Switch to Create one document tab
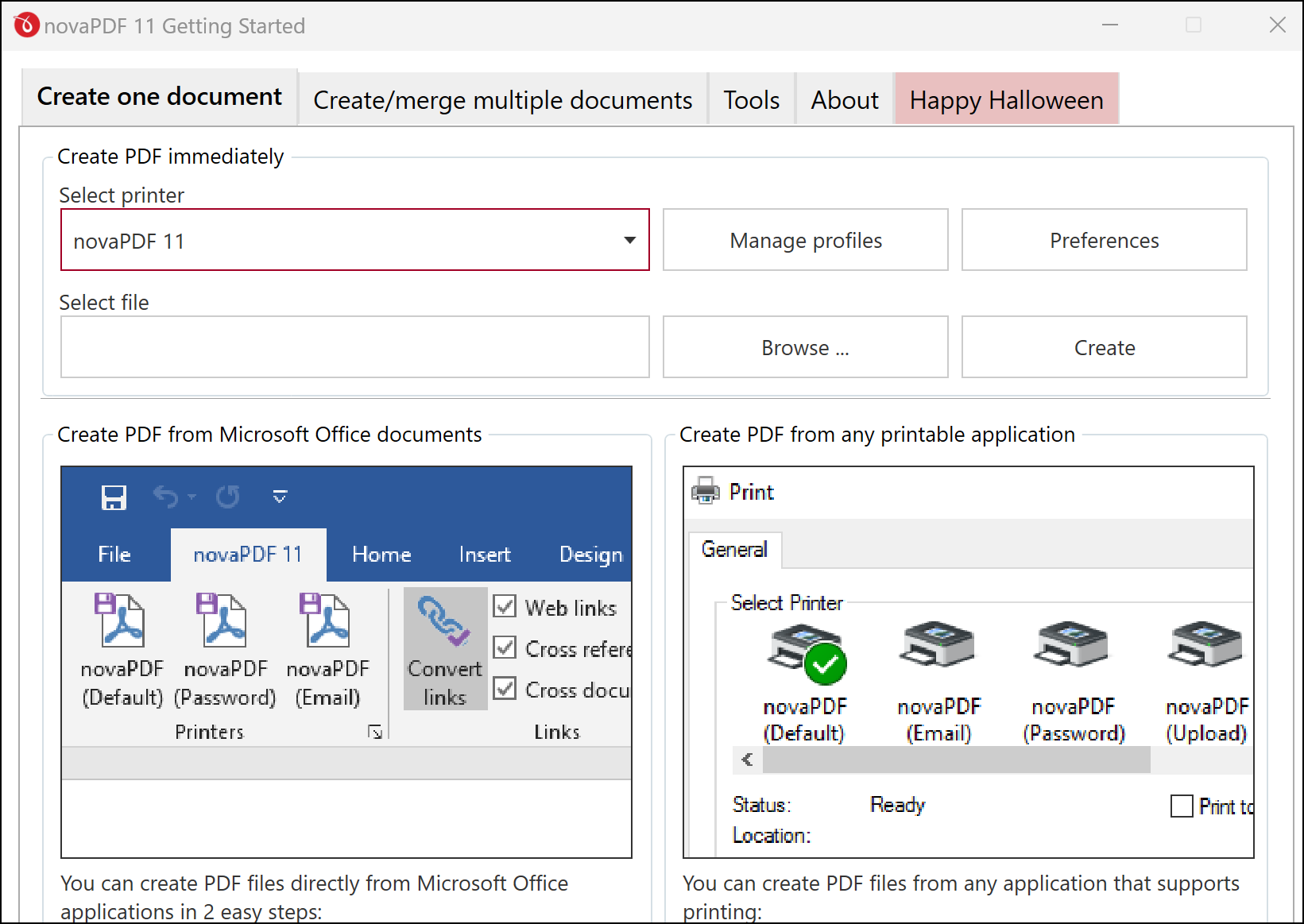The height and width of the screenshot is (924, 1304). pyautogui.click(x=160, y=97)
